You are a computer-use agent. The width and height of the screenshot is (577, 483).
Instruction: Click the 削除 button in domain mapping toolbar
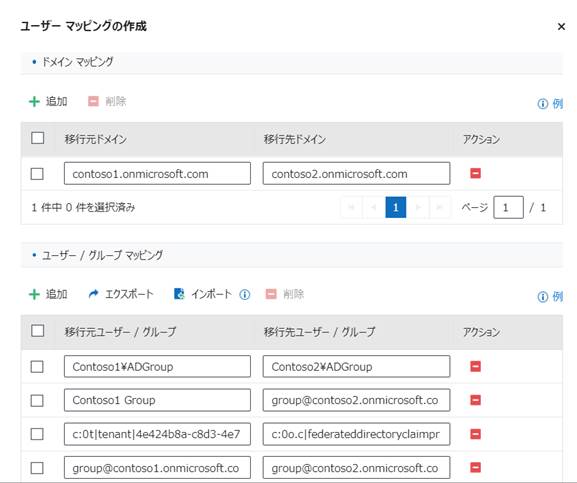coord(107,101)
